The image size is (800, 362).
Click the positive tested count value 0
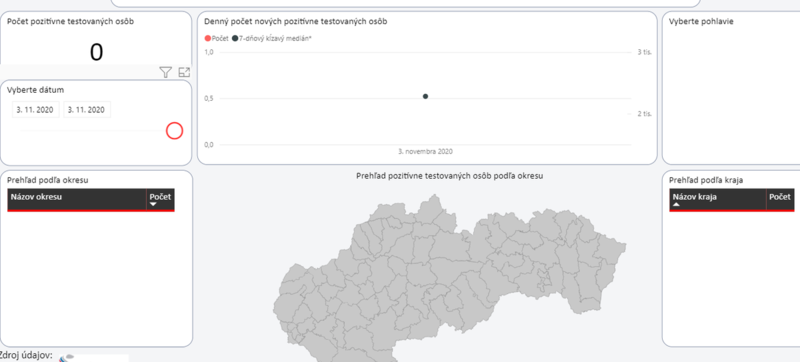[96, 52]
